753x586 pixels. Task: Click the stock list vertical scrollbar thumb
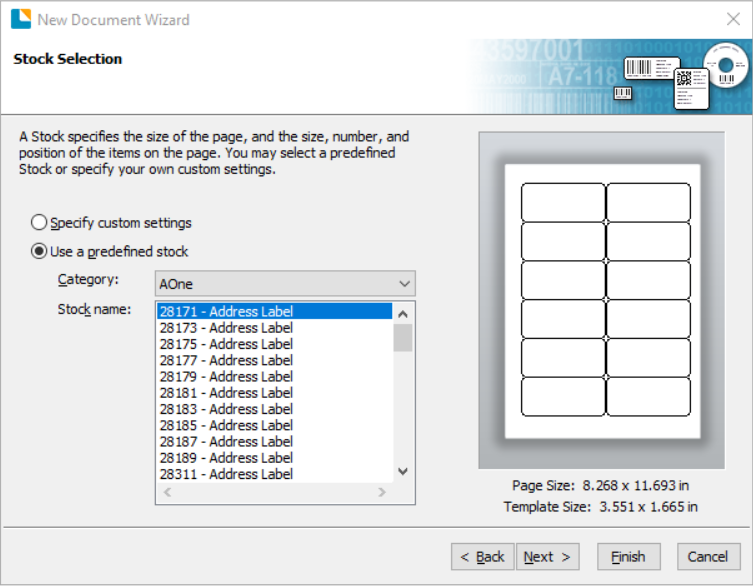403,338
